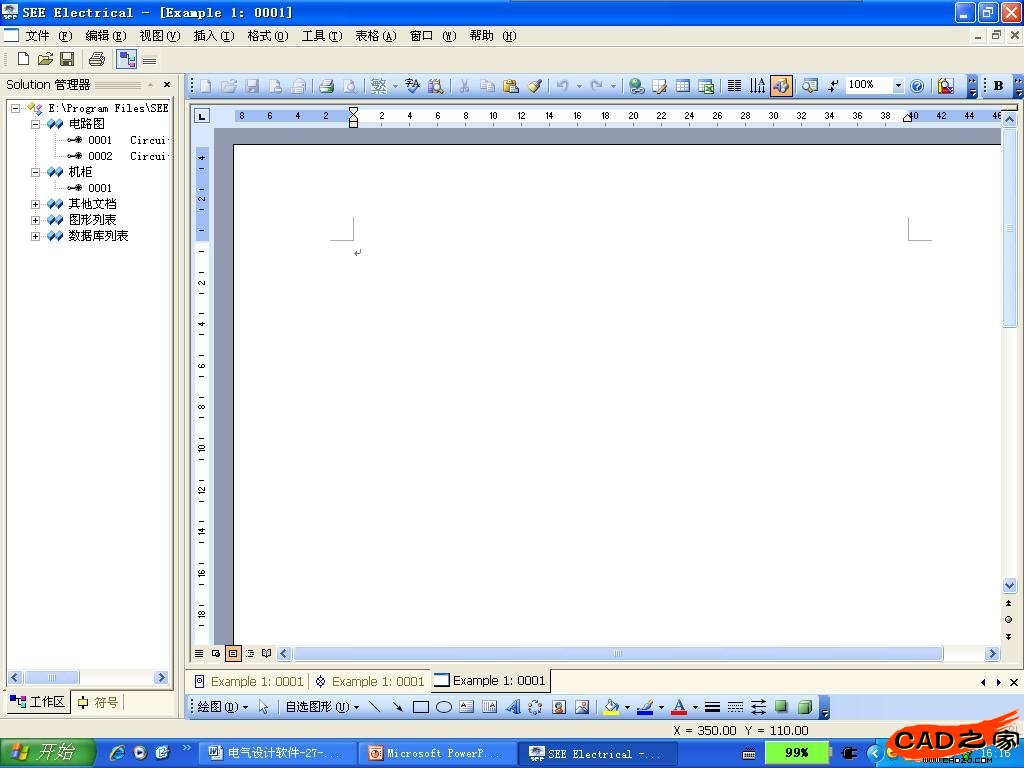Select the Rectangle drawing tool
The height and width of the screenshot is (768, 1024).
[x=420, y=707]
